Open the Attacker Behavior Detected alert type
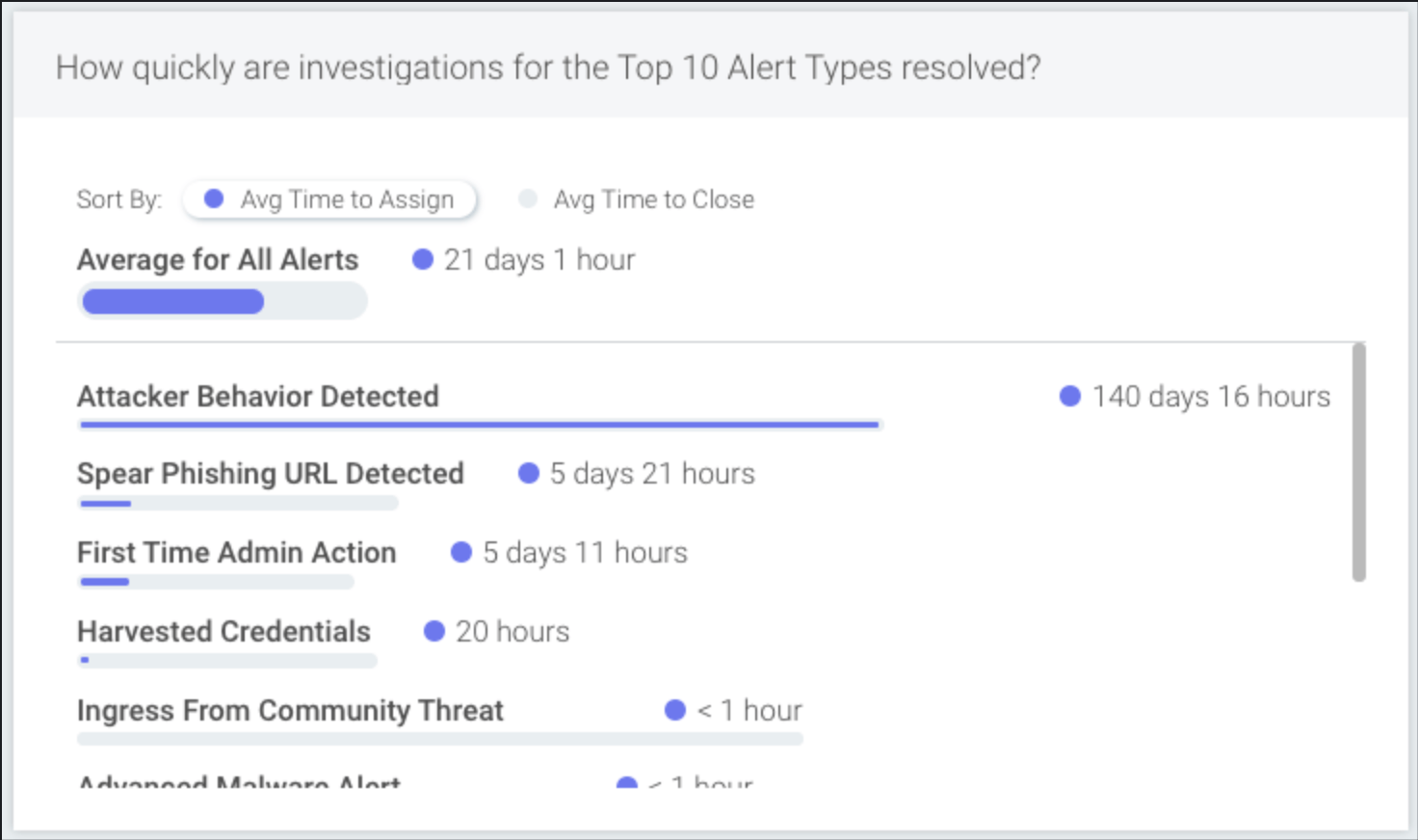Screen dimensions: 1418x840 [x=258, y=396]
